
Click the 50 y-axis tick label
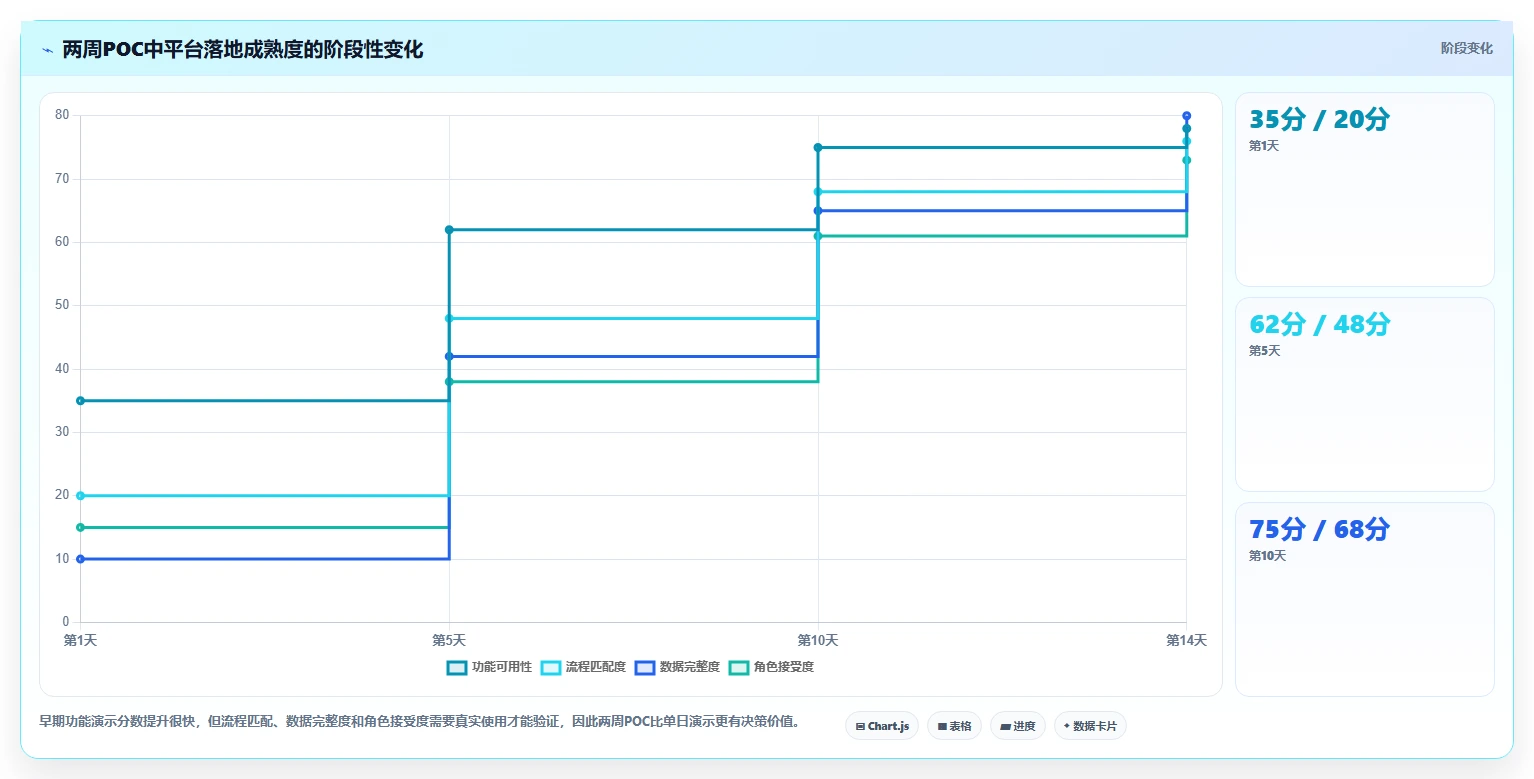[62, 305]
